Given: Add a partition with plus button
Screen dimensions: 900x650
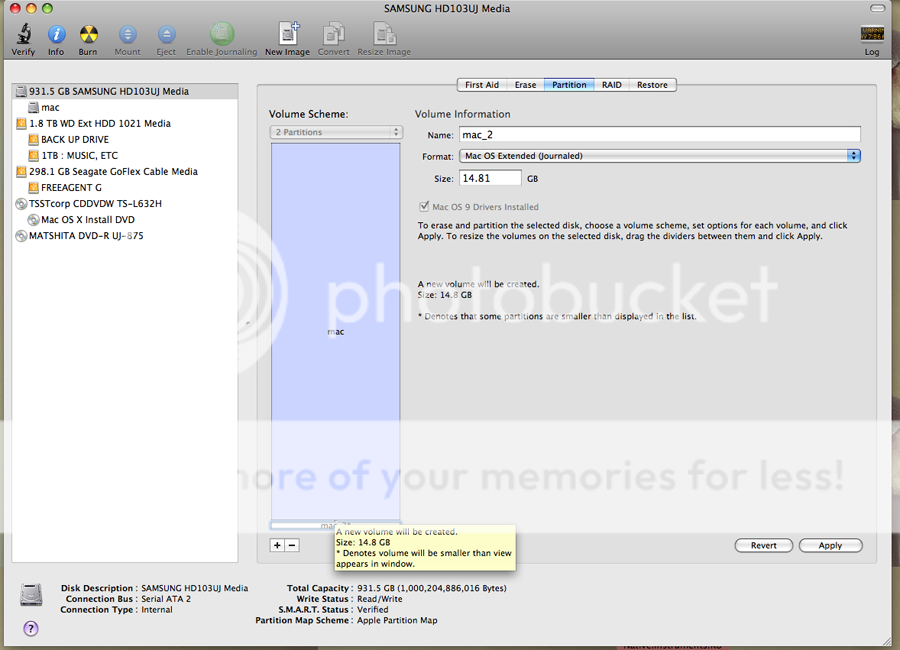Looking at the screenshot, I should (x=277, y=545).
